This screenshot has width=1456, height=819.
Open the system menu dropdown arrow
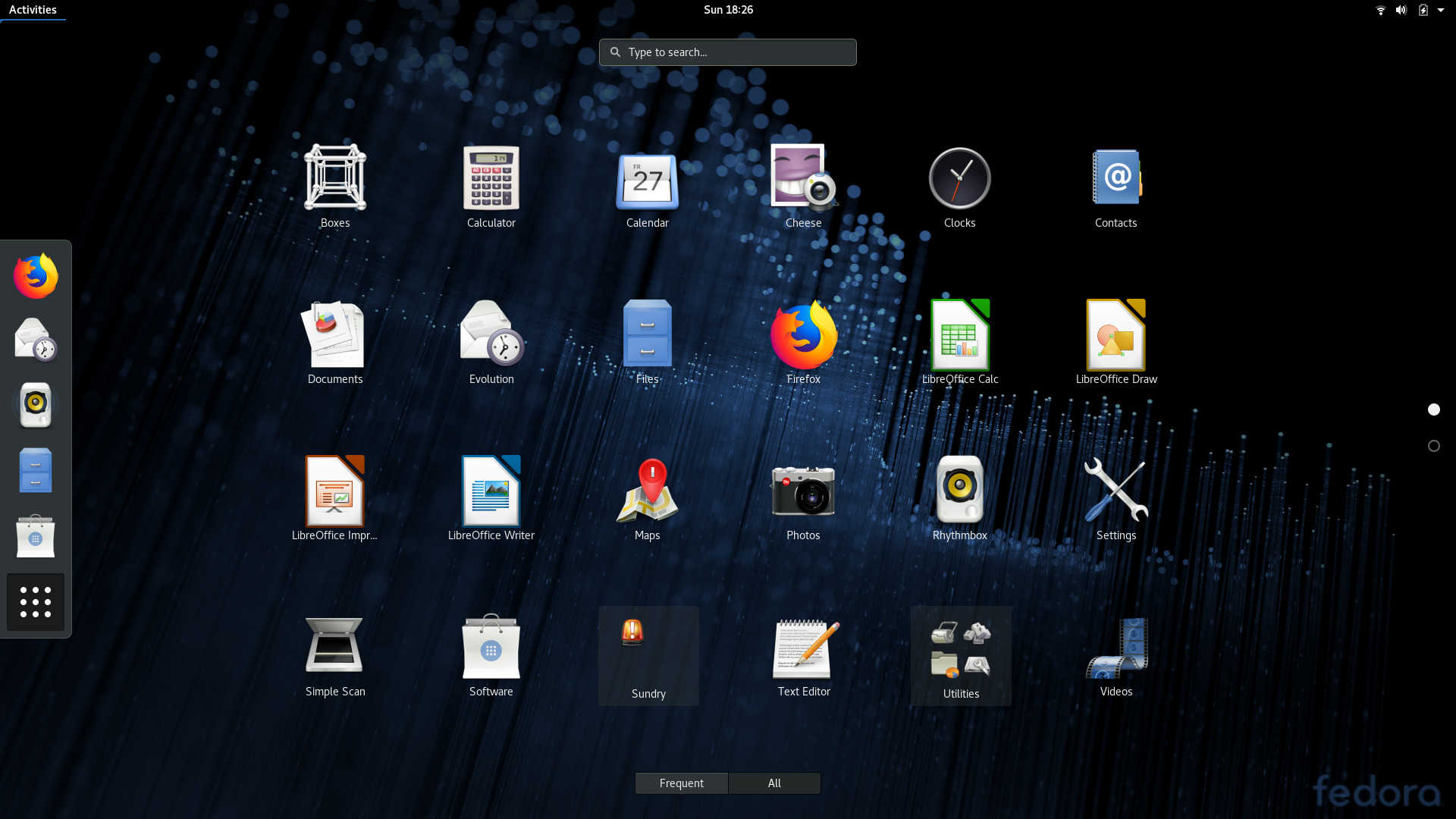click(x=1441, y=10)
